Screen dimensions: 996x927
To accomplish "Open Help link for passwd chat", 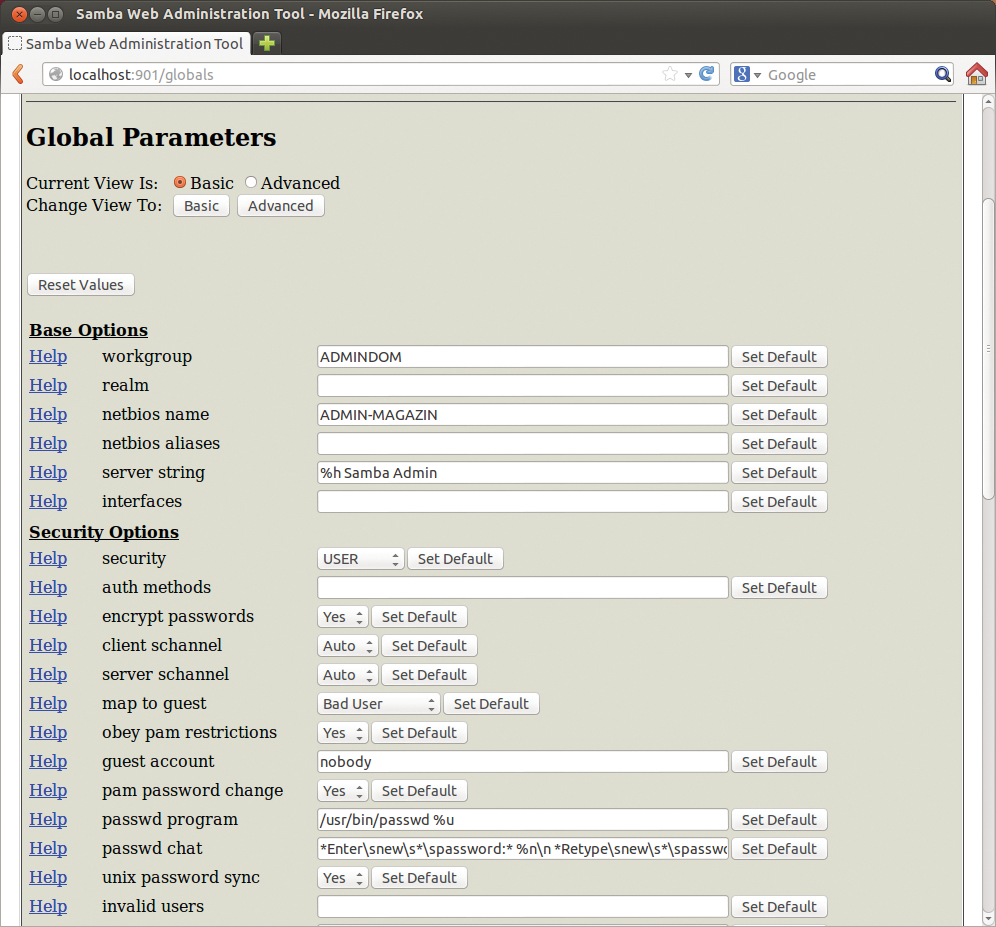I will pos(48,849).
